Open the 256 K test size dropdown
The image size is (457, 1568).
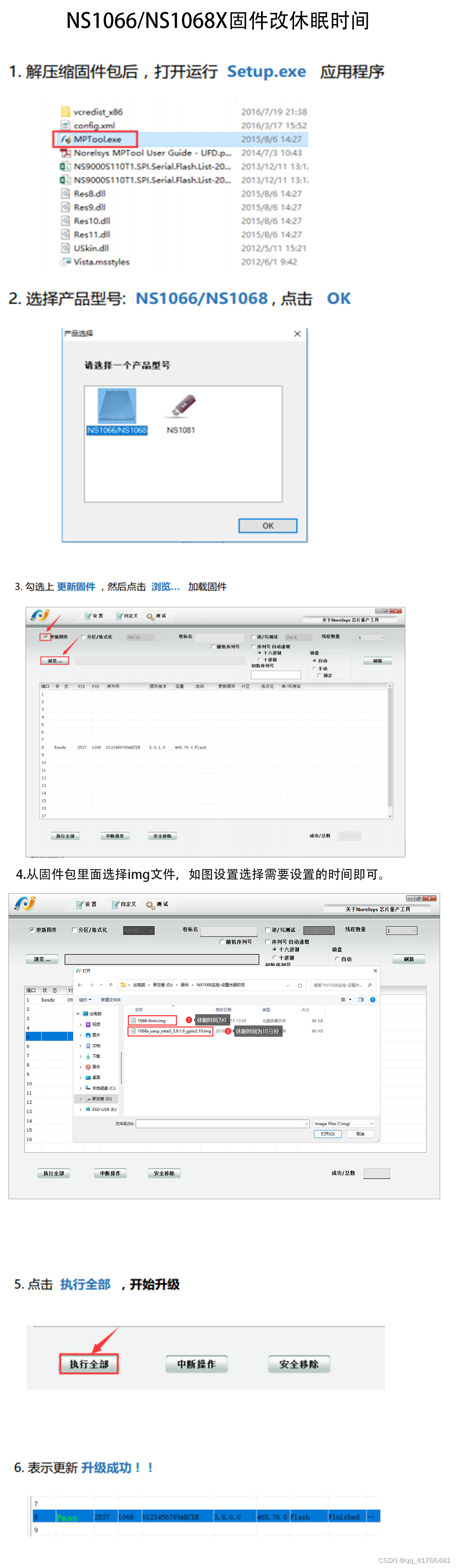(299, 637)
